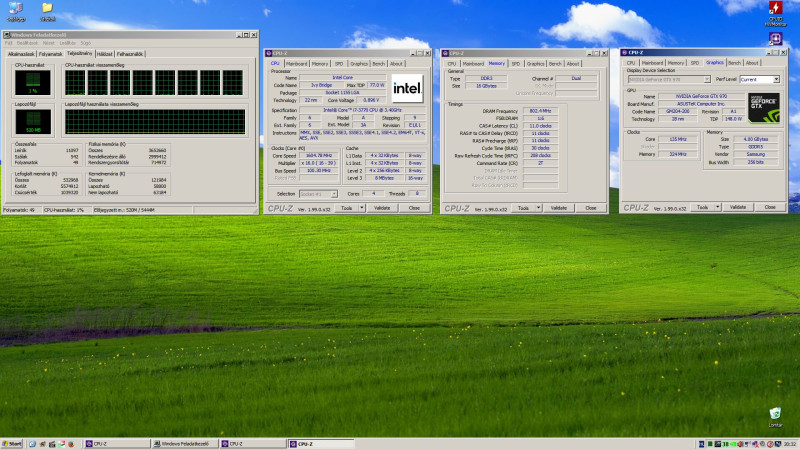Switch to the Alkalmazások tab
800x450 pixels.
click(x=21, y=54)
